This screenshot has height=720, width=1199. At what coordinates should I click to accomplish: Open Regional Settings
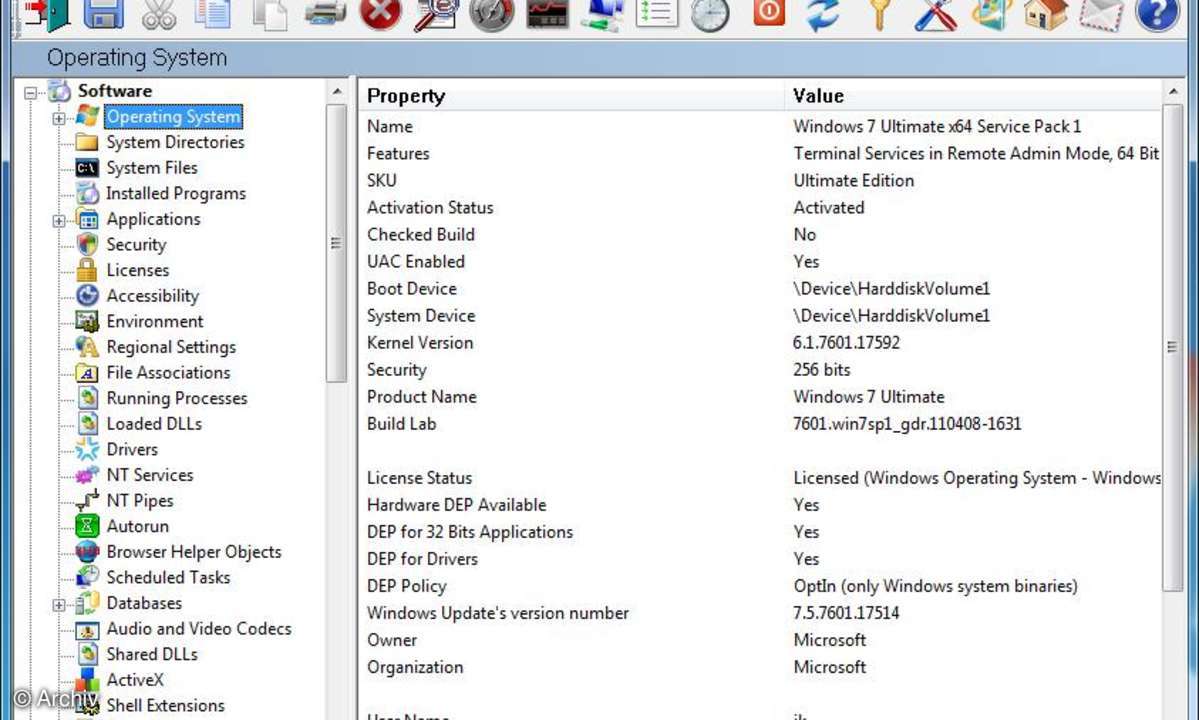[x=171, y=347]
